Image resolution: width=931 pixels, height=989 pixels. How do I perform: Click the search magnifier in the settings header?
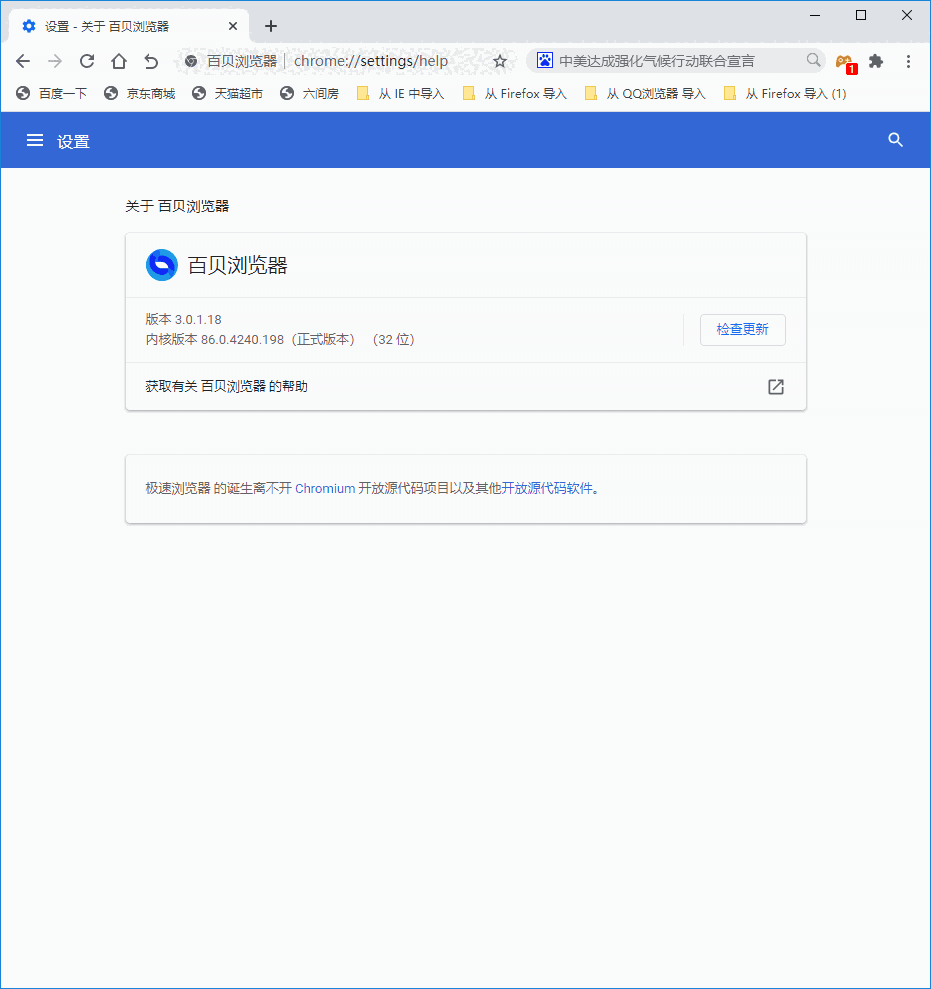895,140
